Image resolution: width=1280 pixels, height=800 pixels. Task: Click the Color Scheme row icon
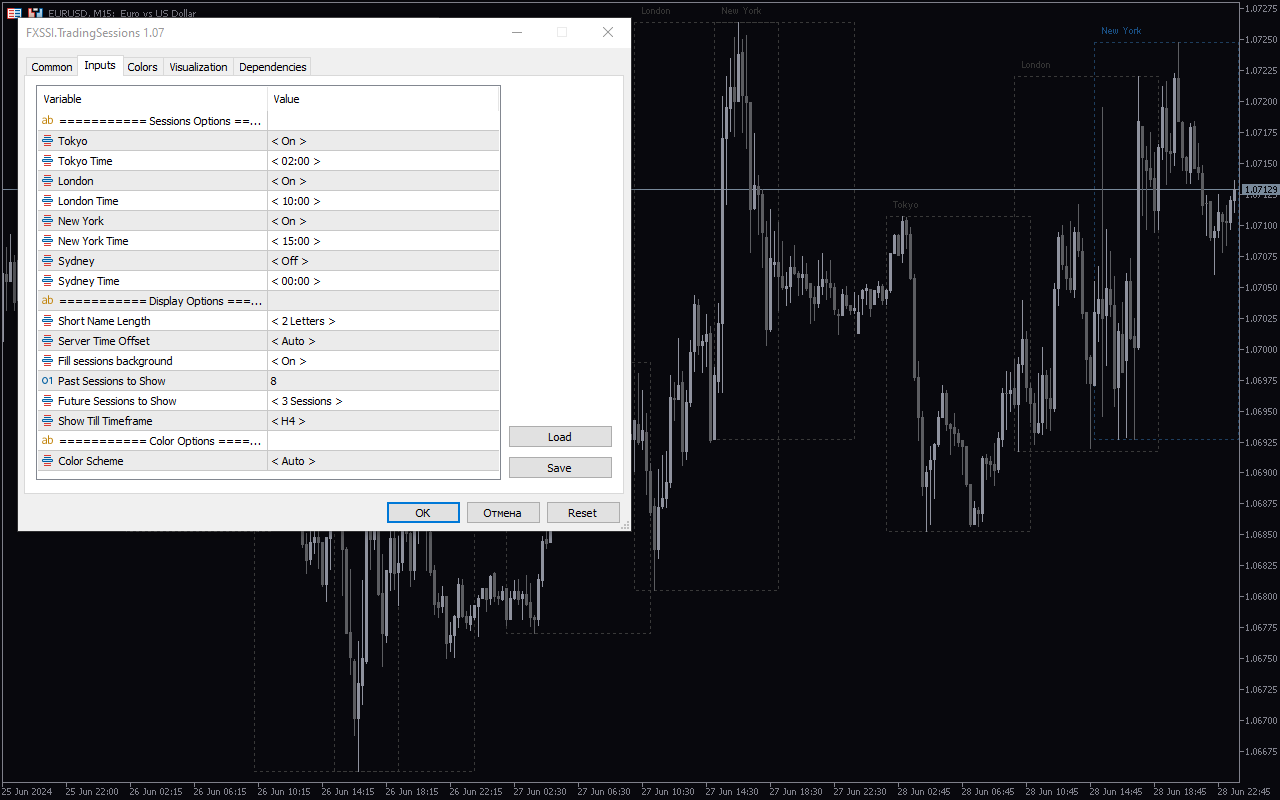coord(47,461)
